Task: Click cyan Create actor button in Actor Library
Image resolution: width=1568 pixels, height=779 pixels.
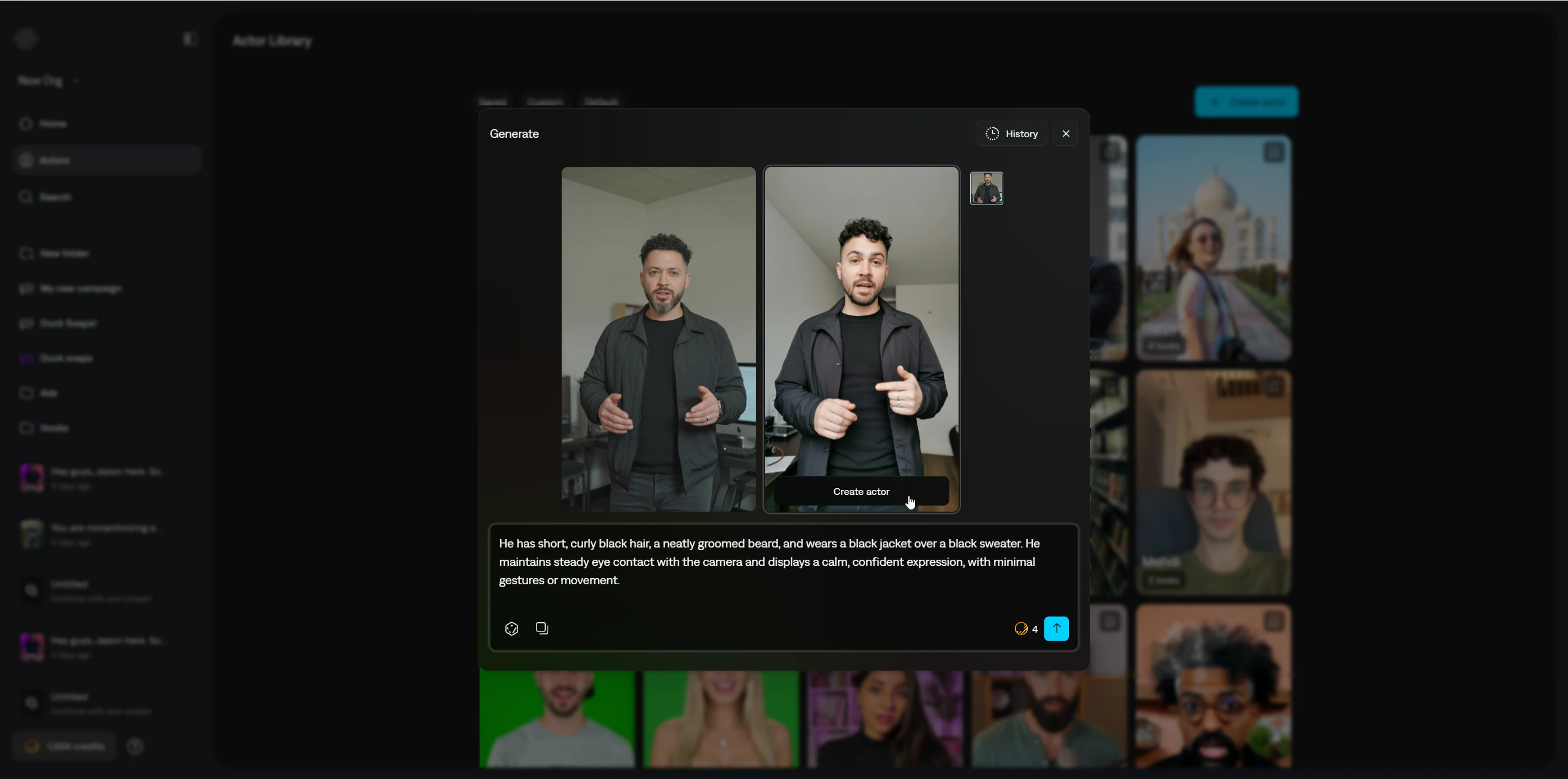Action: click(x=1246, y=102)
